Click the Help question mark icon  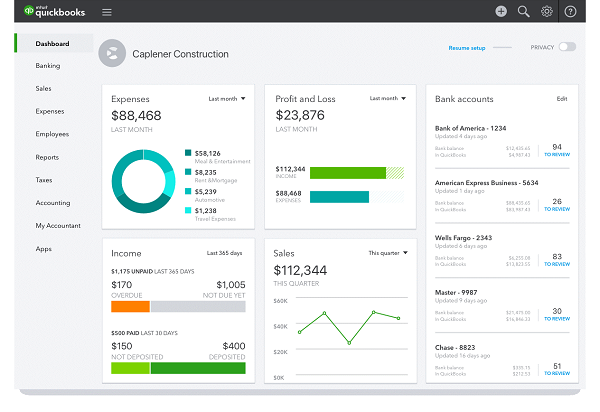click(570, 12)
